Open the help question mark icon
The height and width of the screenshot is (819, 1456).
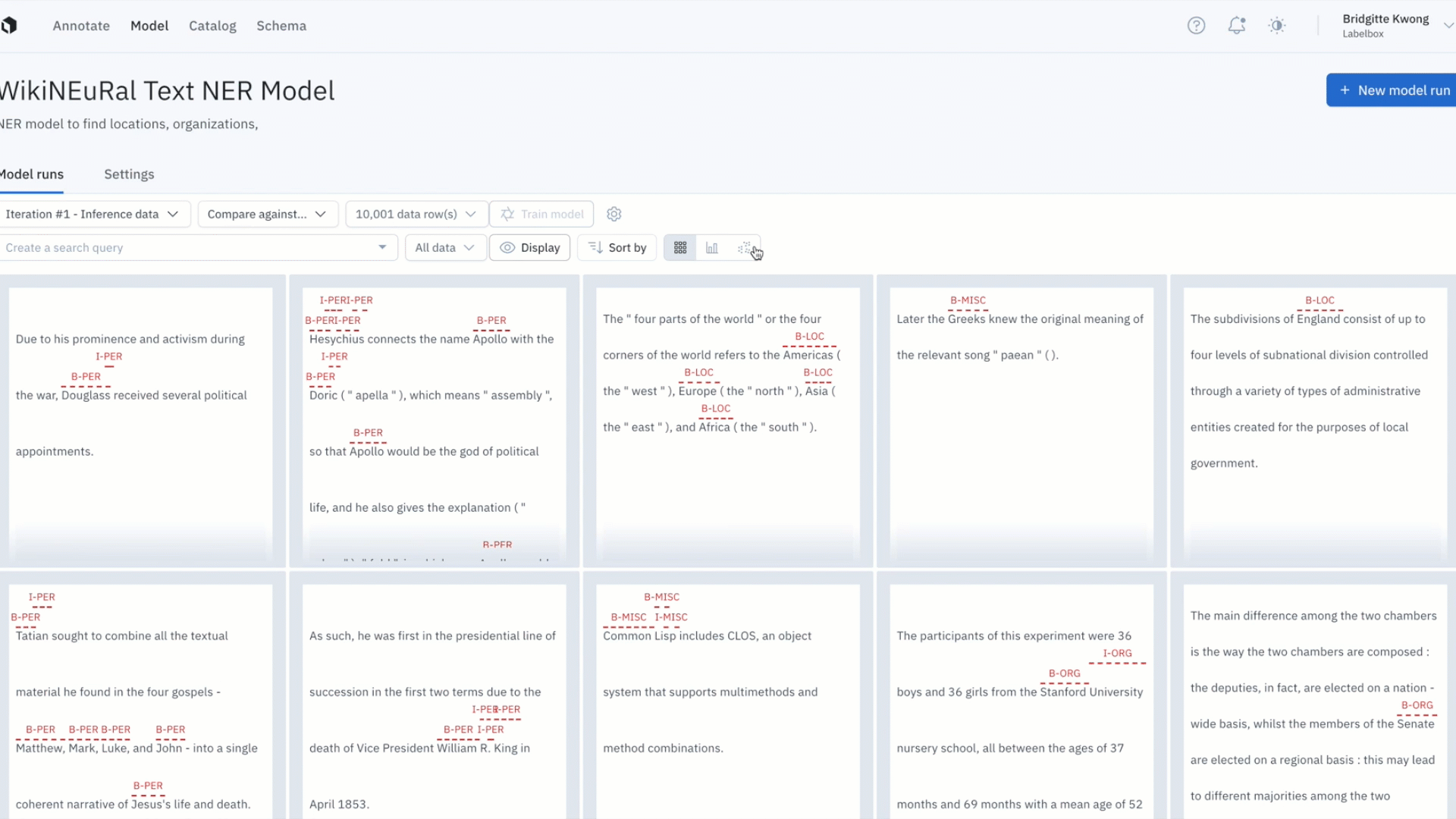point(1196,26)
